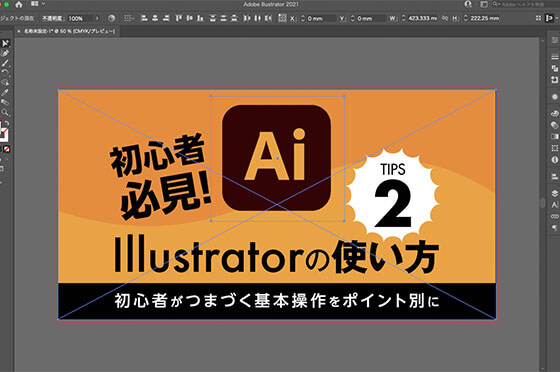Open the Pathfinder panel icon in right dock
Viewport: 560px width, 372px height.
click(555, 68)
